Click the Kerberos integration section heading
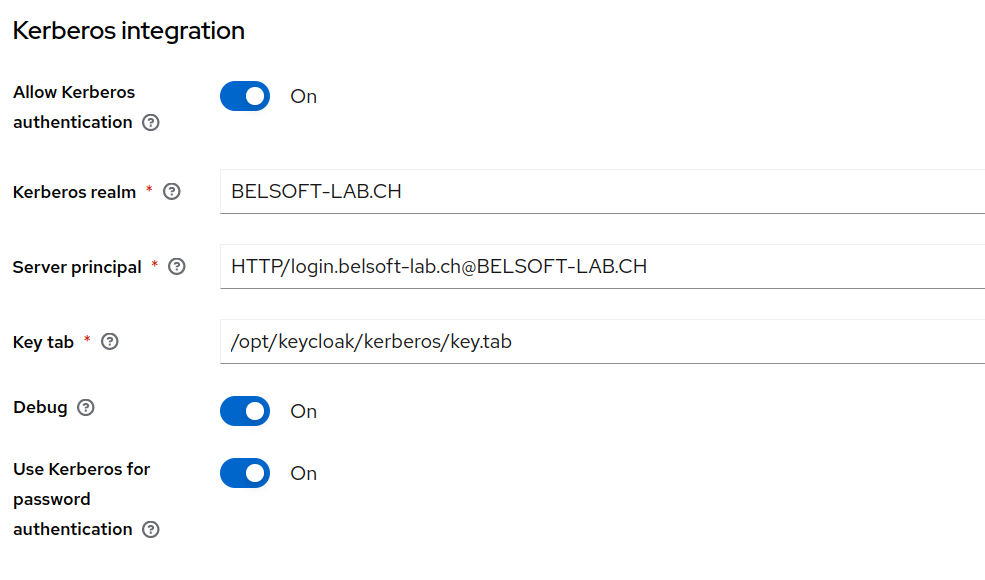985x580 pixels. coord(129,31)
